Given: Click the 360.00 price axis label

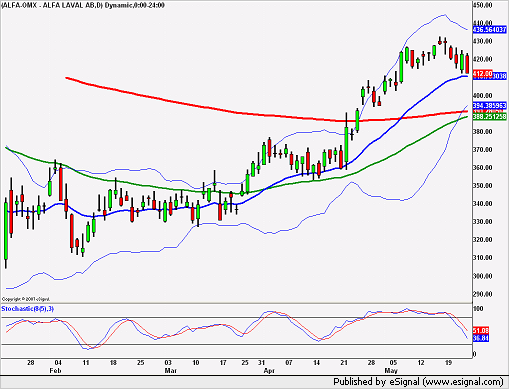Looking at the screenshot, I should pos(482,167).
